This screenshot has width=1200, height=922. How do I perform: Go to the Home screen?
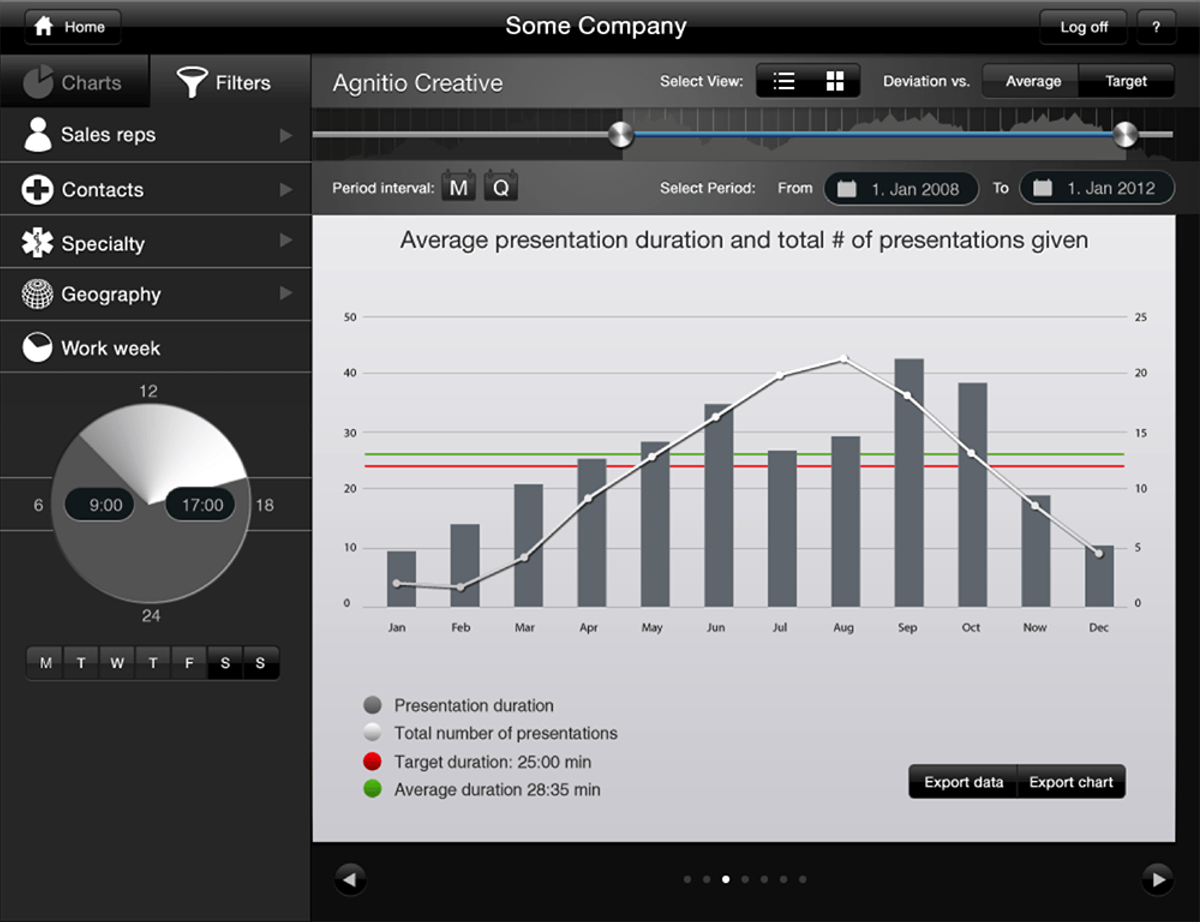(x=72, y=27)
